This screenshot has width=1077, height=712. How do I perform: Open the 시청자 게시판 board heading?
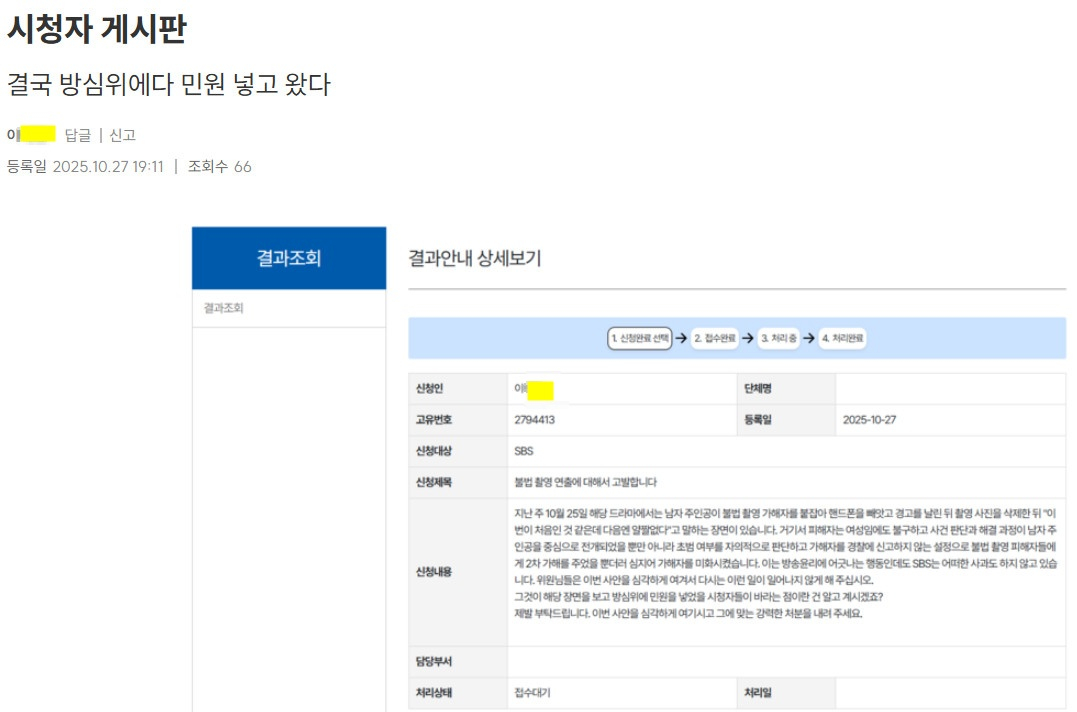(x=96, y=29)
